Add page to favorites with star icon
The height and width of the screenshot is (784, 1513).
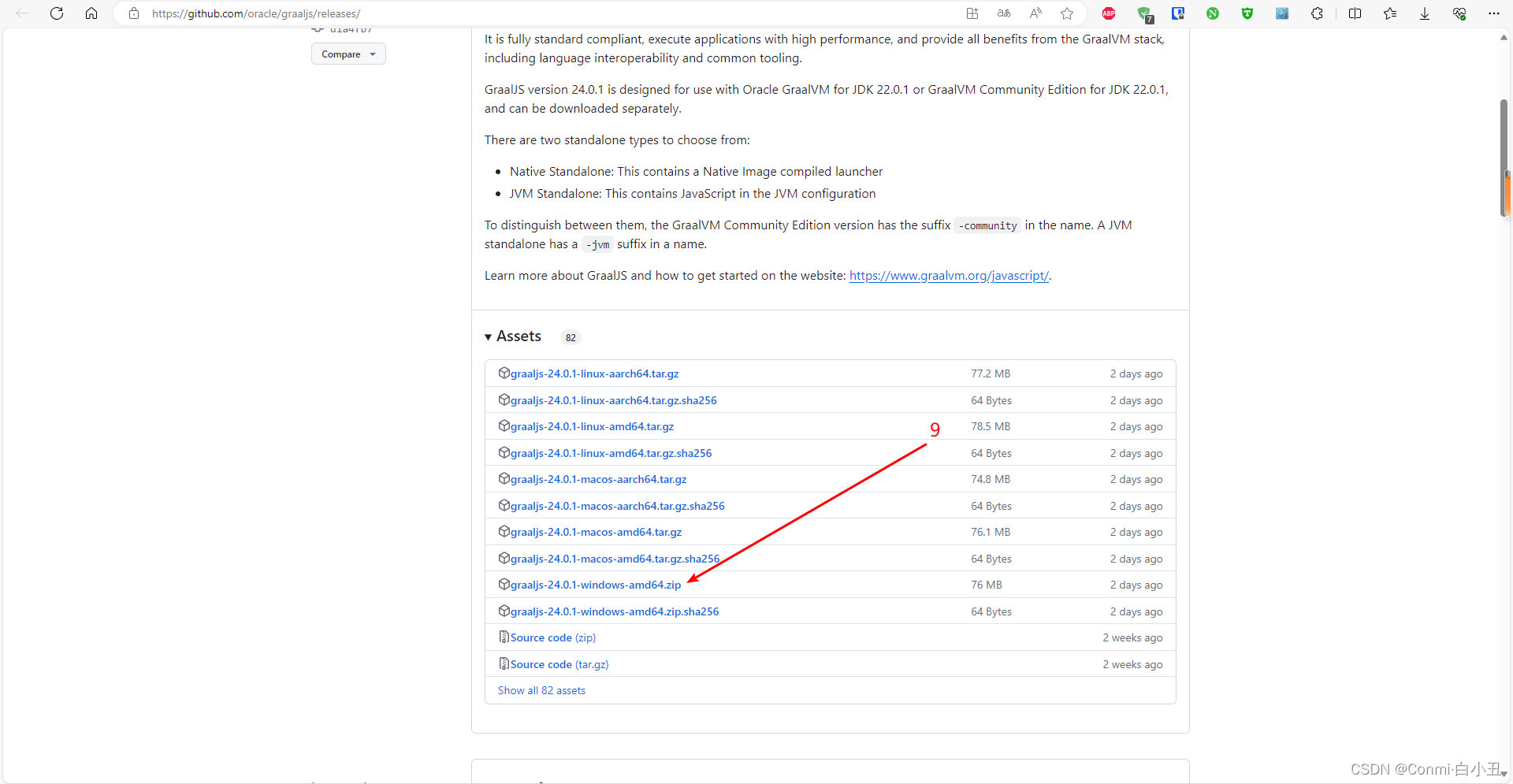coord(1067,13)
